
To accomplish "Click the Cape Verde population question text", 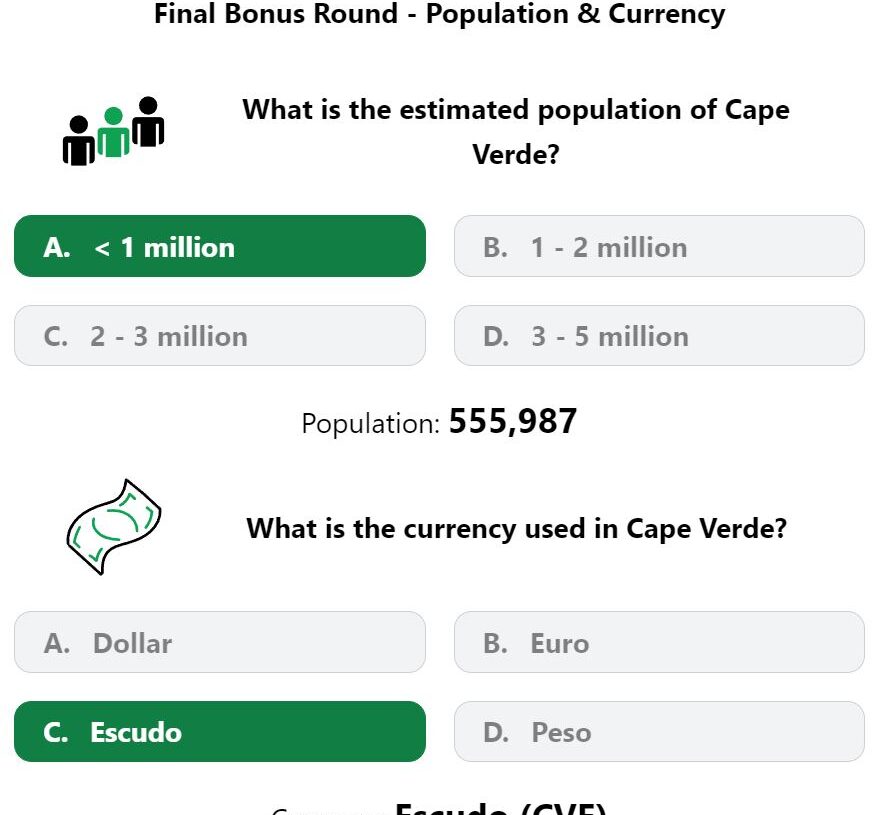I will click(x=516, y=132).
